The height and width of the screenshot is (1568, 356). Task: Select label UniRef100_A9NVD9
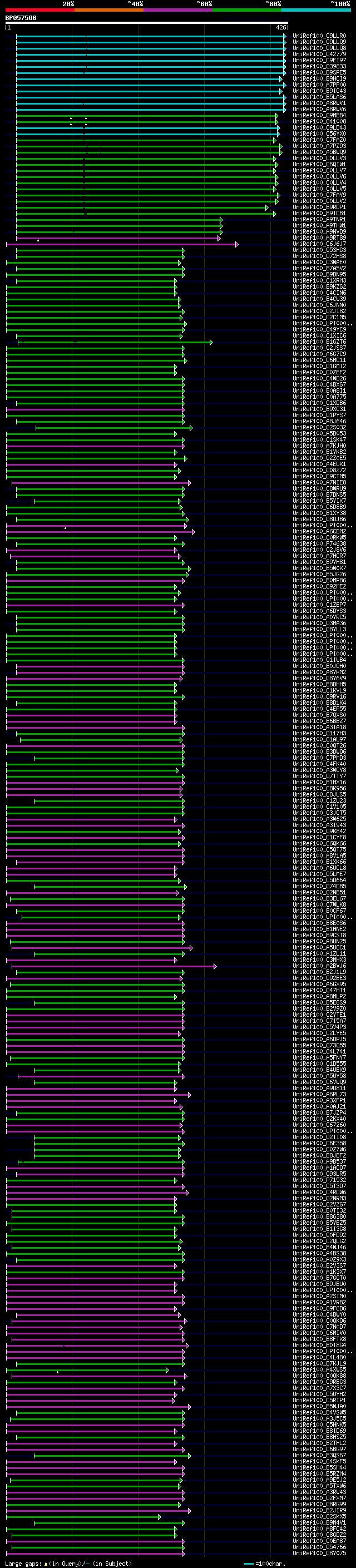click(319, 232)
